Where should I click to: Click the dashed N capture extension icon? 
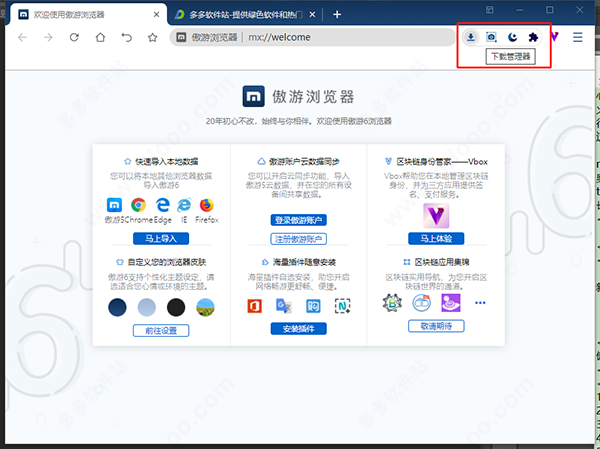pyautogui.click(x=342, y=306)
